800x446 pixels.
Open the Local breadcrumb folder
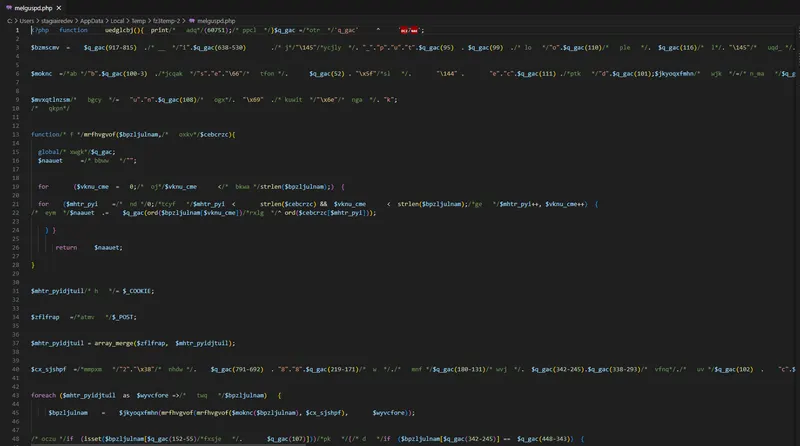tap(117, 21)
